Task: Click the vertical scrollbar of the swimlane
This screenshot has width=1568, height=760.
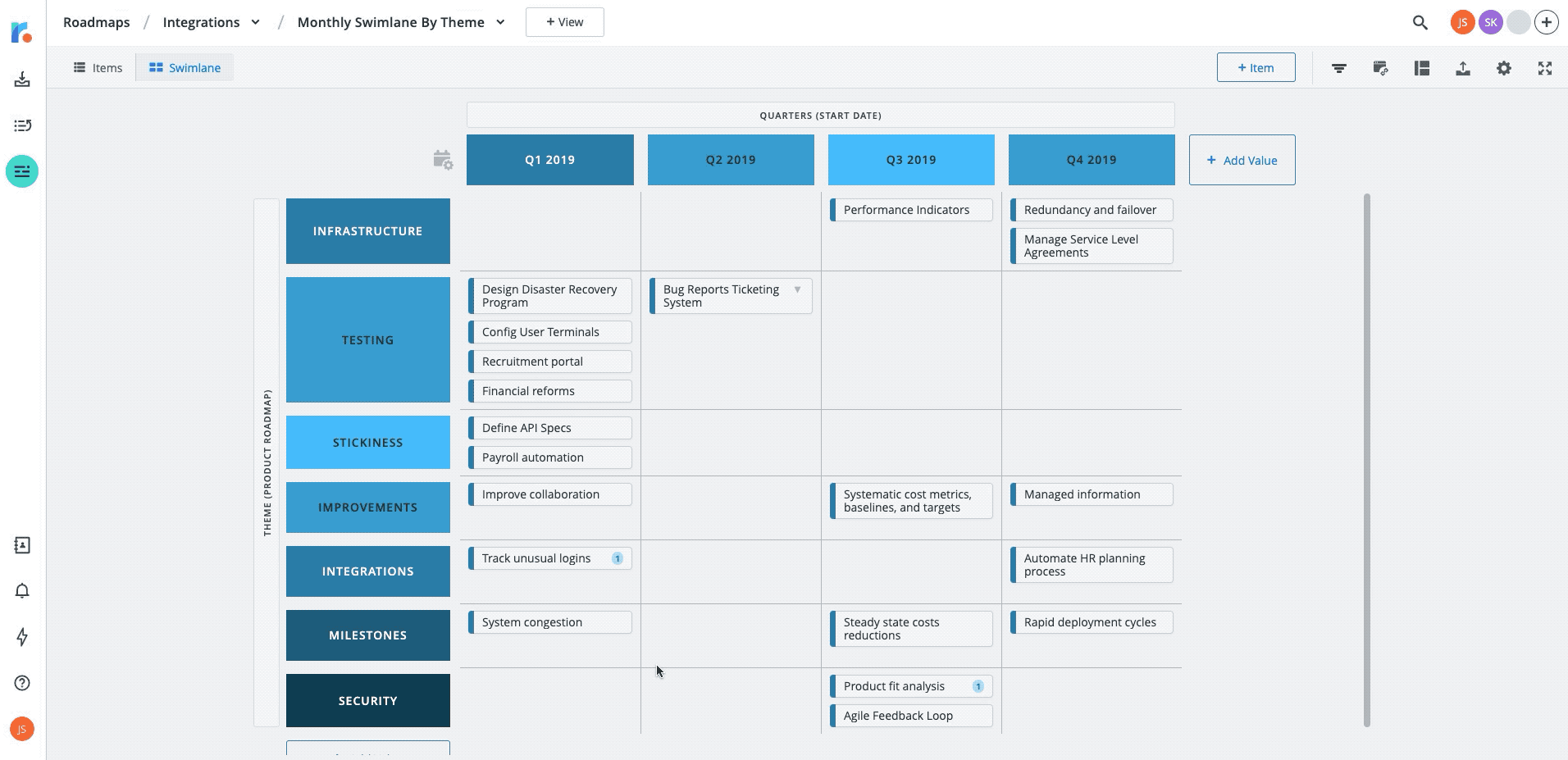Action: (x=1367, y=460)
